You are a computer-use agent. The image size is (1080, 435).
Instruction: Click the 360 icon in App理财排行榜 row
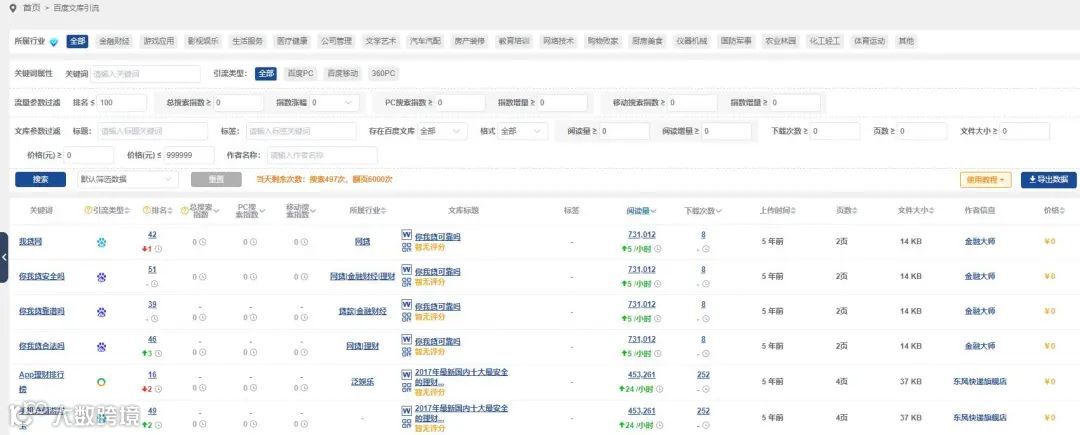(x=101, y=381)
